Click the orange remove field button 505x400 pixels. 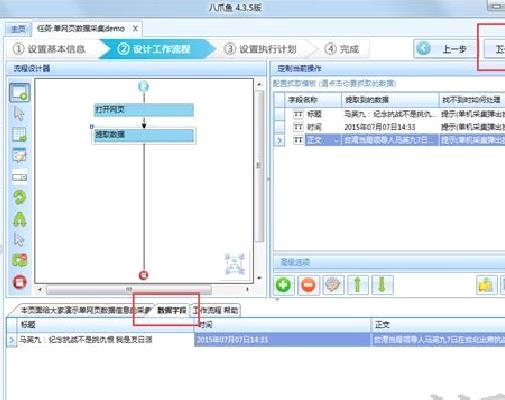(308, 285)
